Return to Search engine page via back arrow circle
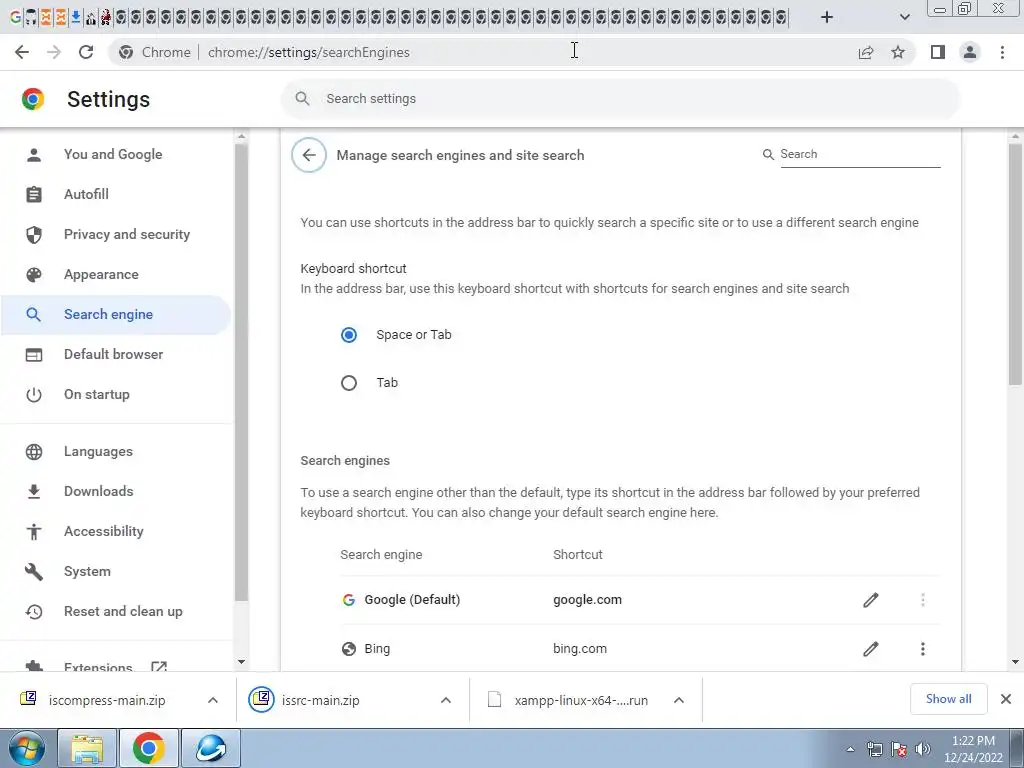Screen dimensions: 1024x768 point(309,155)
